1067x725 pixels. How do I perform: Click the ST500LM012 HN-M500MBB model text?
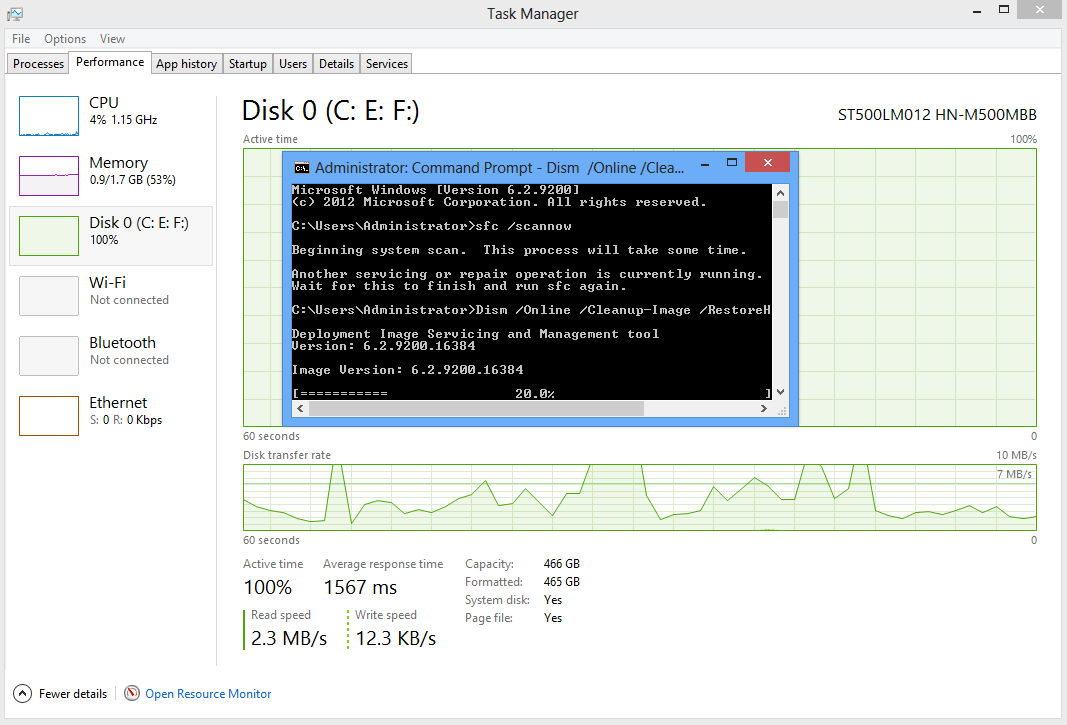[937, 114]
